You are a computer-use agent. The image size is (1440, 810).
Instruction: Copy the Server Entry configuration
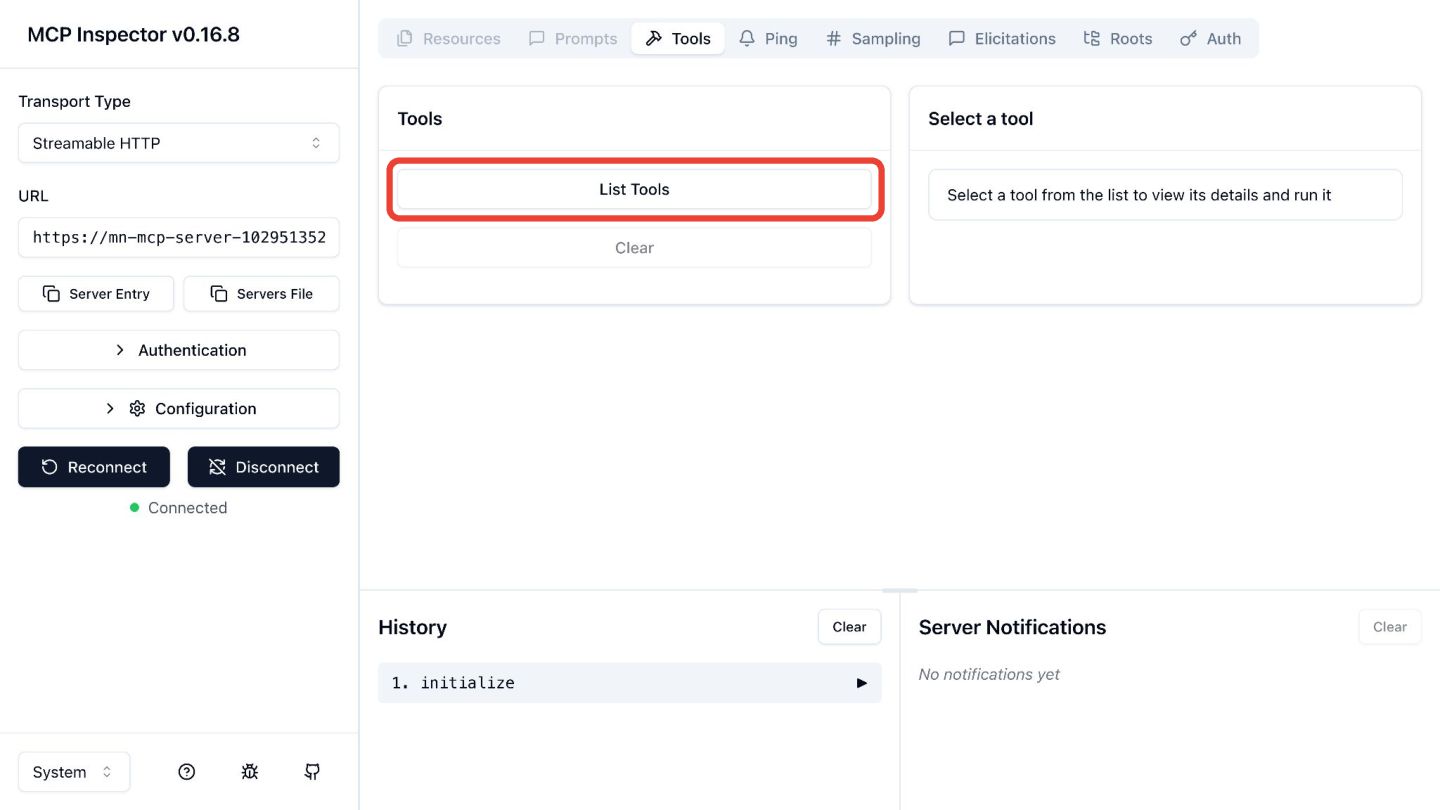(x=96, y=294)
